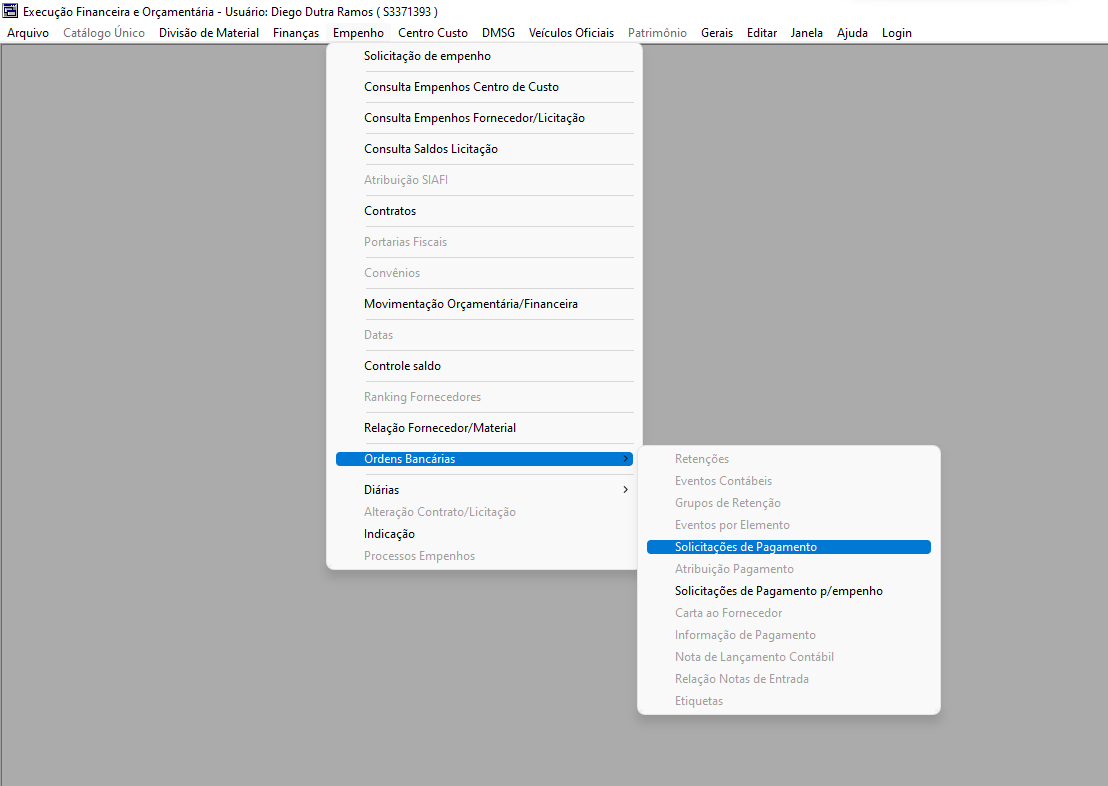Select Solicitação de empenho
Viewport: 1108px width, 786px height.
[427, 56]
